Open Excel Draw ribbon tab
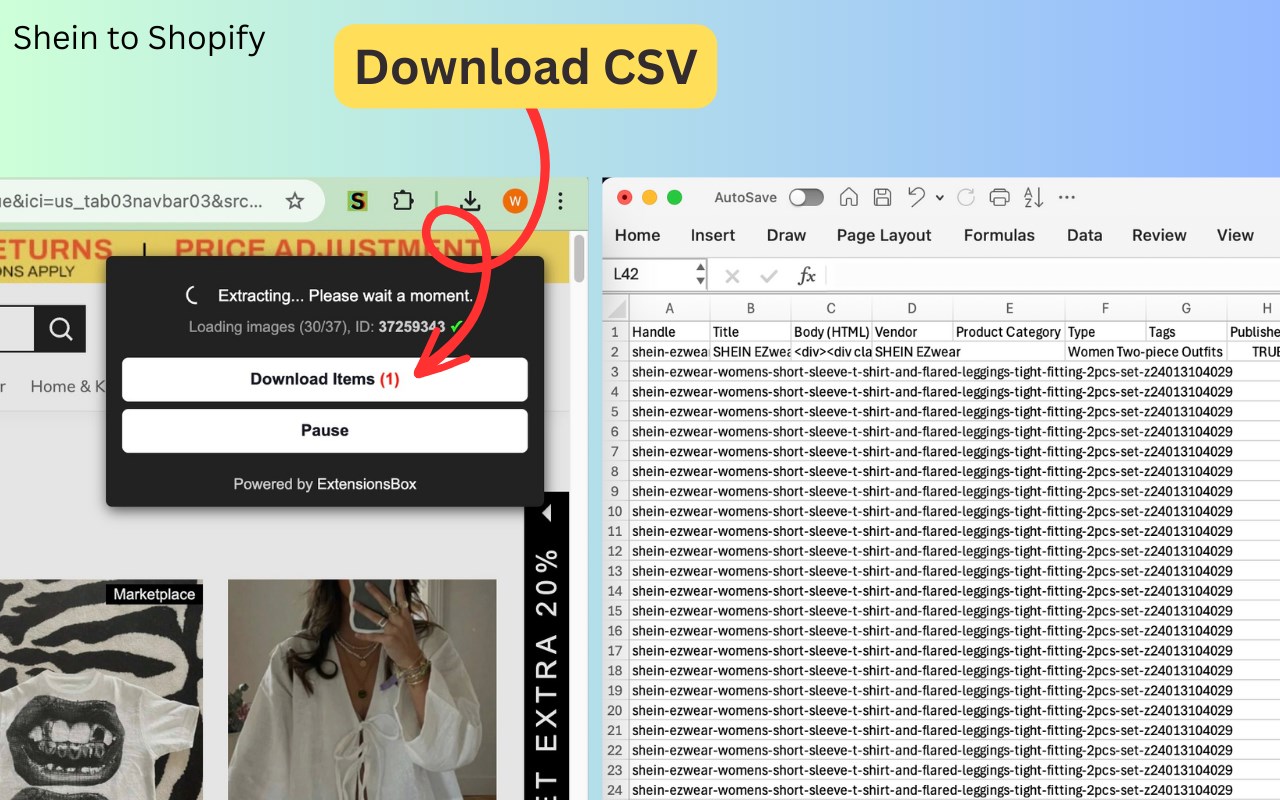 pyautogui.click(x=786, y=235)
